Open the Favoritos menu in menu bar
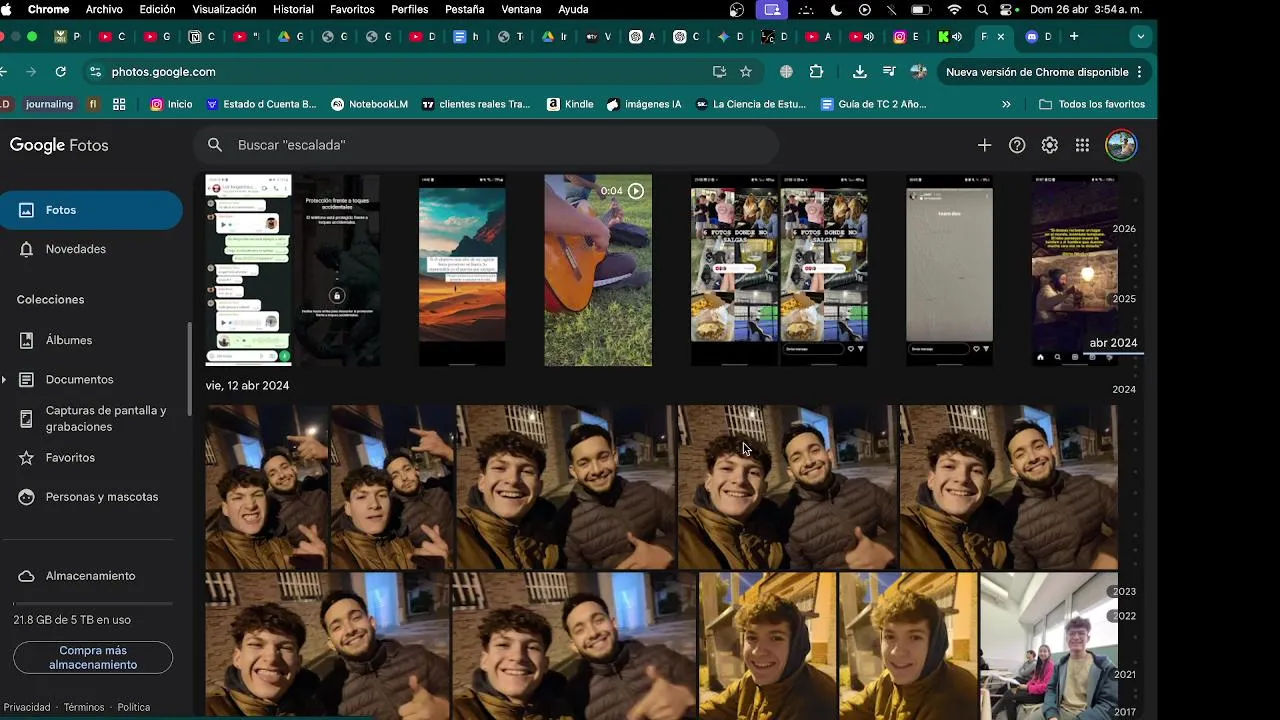Viewport: 1280px width, 720px height. [x=352, y=9]
